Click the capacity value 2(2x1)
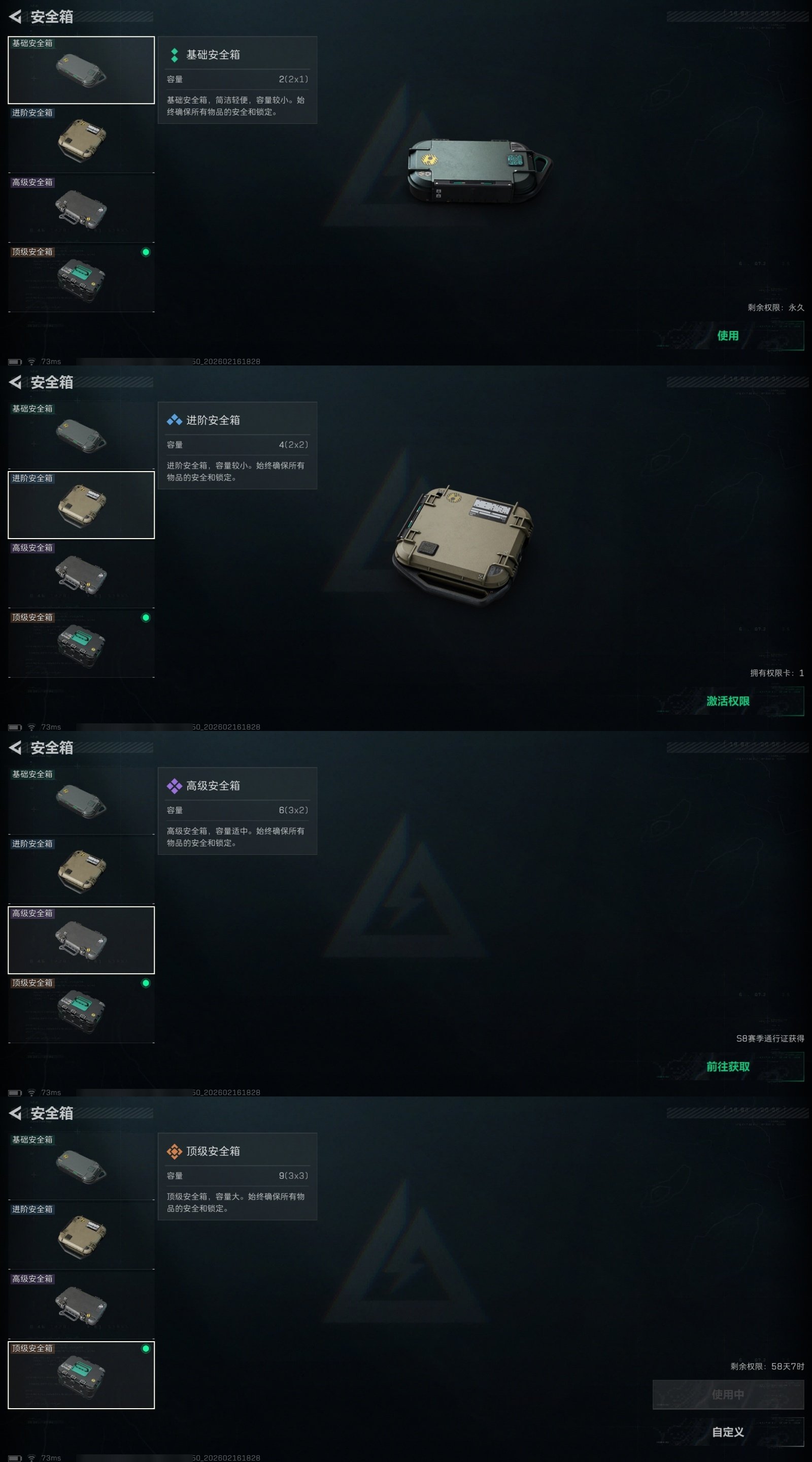This screenshot has height=1462, width=812. click(x=293, y=79)
